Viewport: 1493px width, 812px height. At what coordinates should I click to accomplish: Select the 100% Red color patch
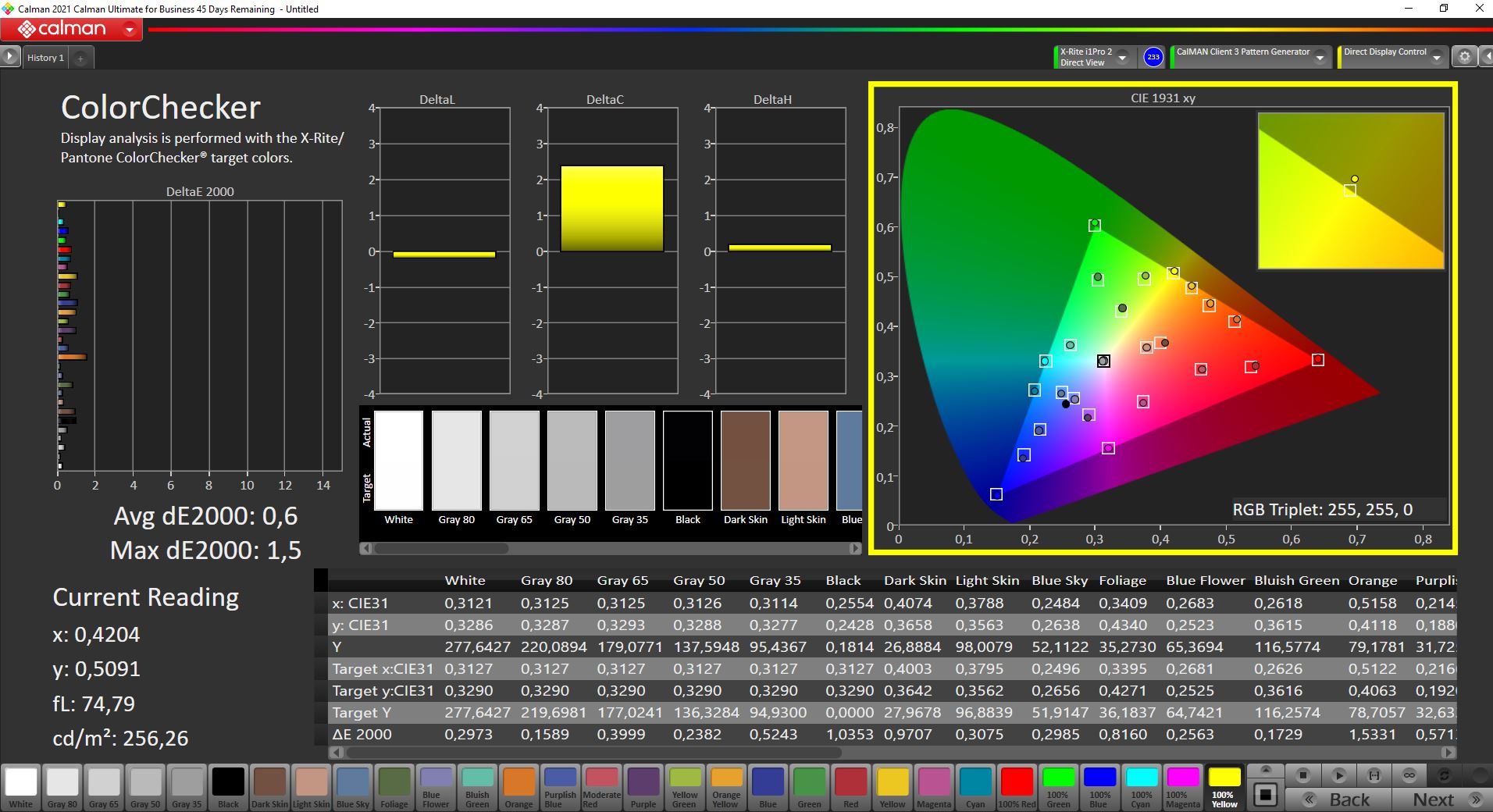1017,787
